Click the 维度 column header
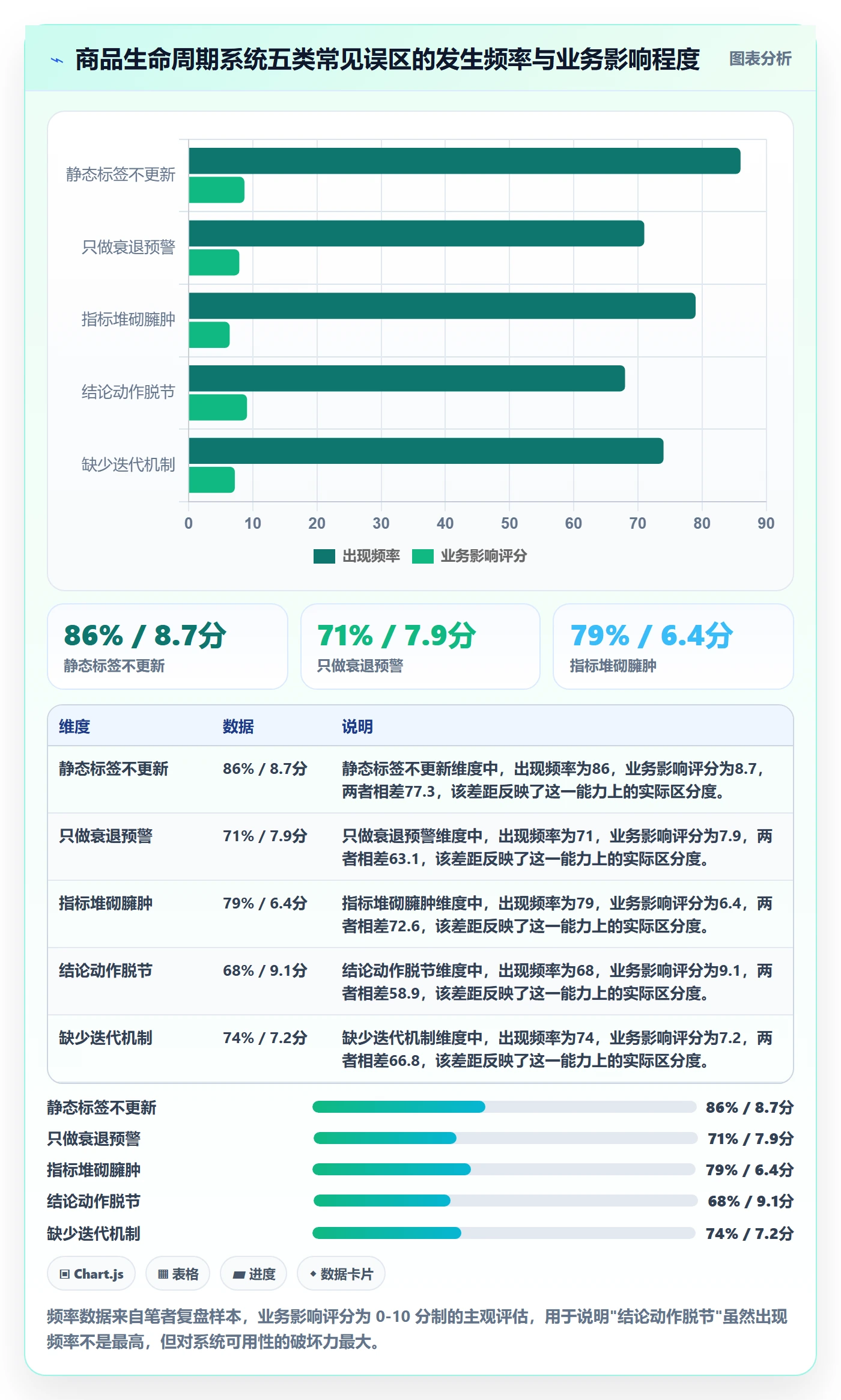This screenshot has width=841, height=1400. pos(74,726)
